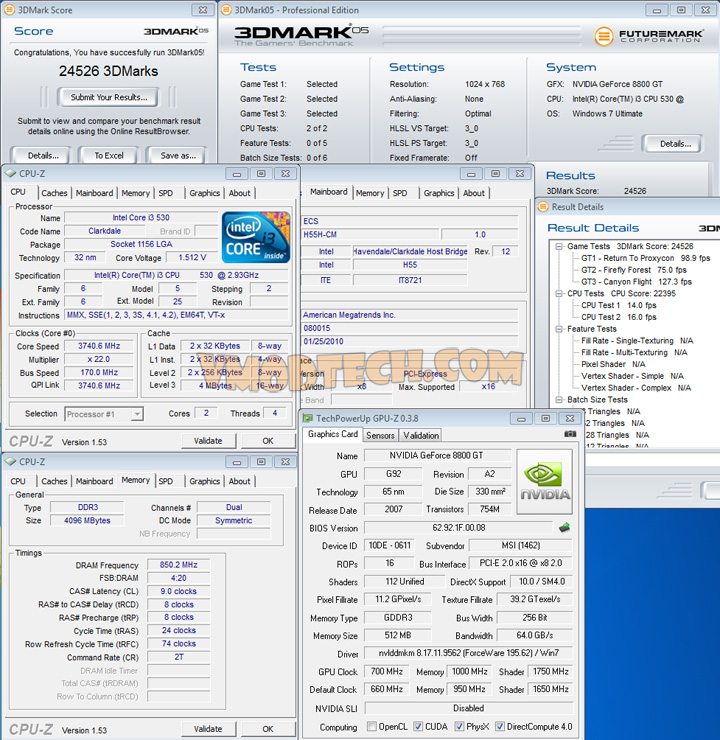The height and width of the screenshot is (740, 720).
Task: Click the Save as button in 3DMark Score
Action: point(177,155)
